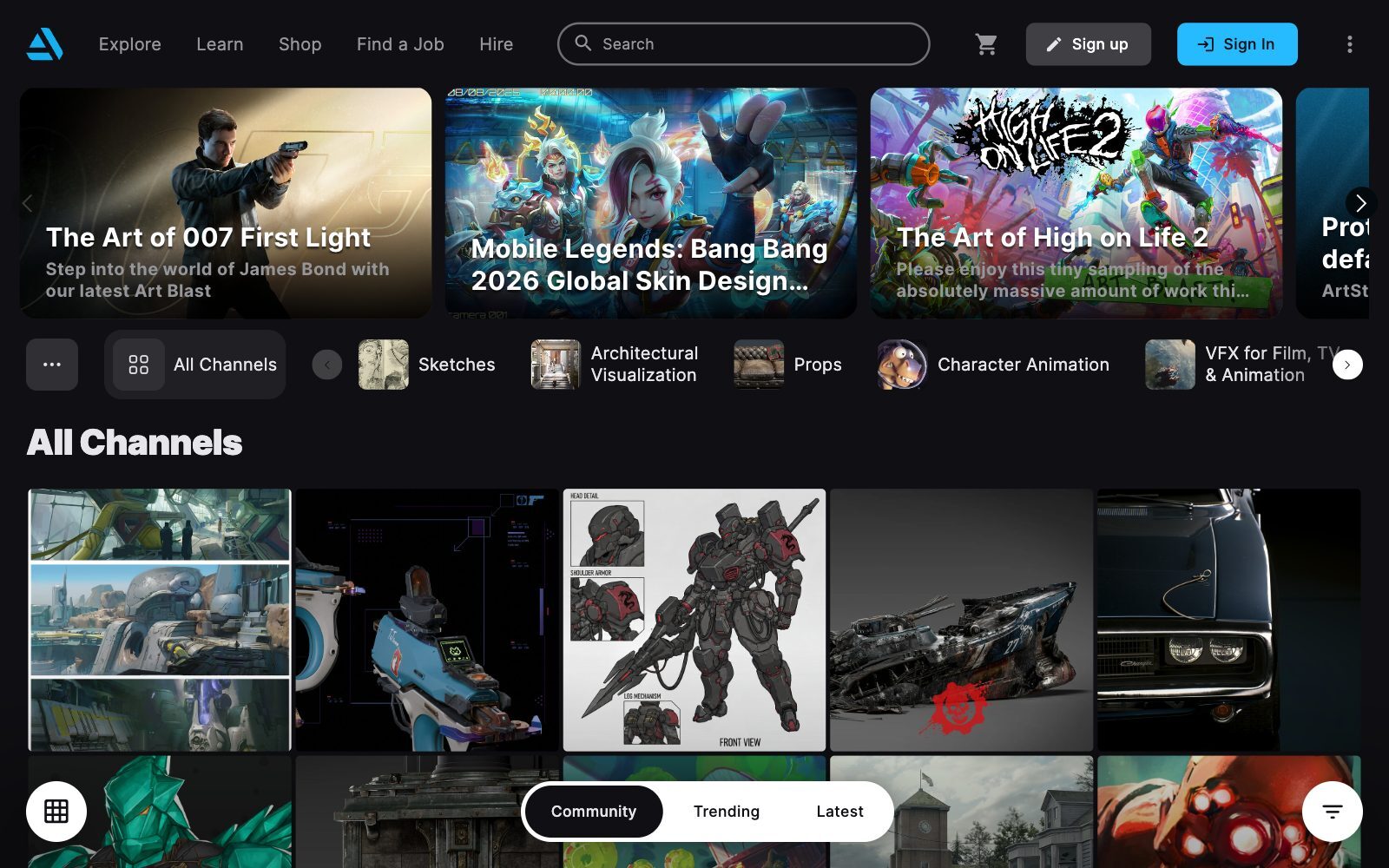The width and height of the screenshot is (1389, 868).
Task: Open the blue sci-fi gun artwork thumbnail
Action: (427, 620)
